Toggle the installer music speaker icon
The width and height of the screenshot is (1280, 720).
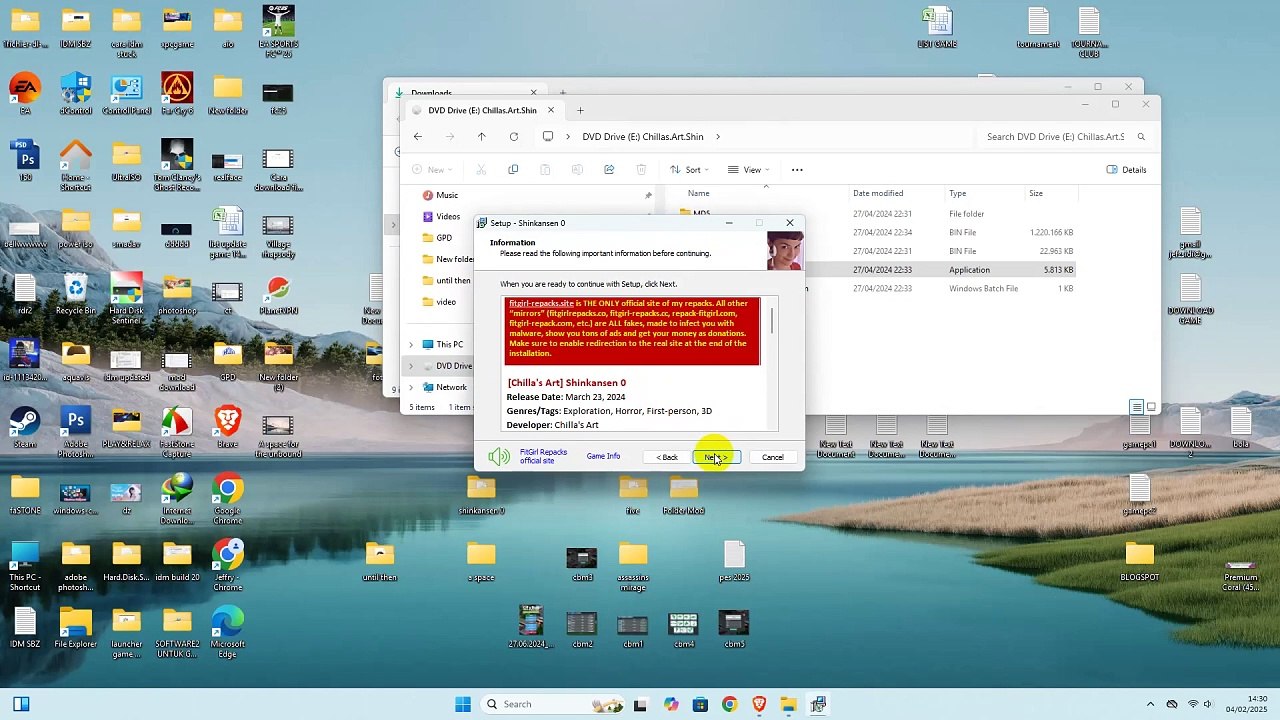[499, 457]
